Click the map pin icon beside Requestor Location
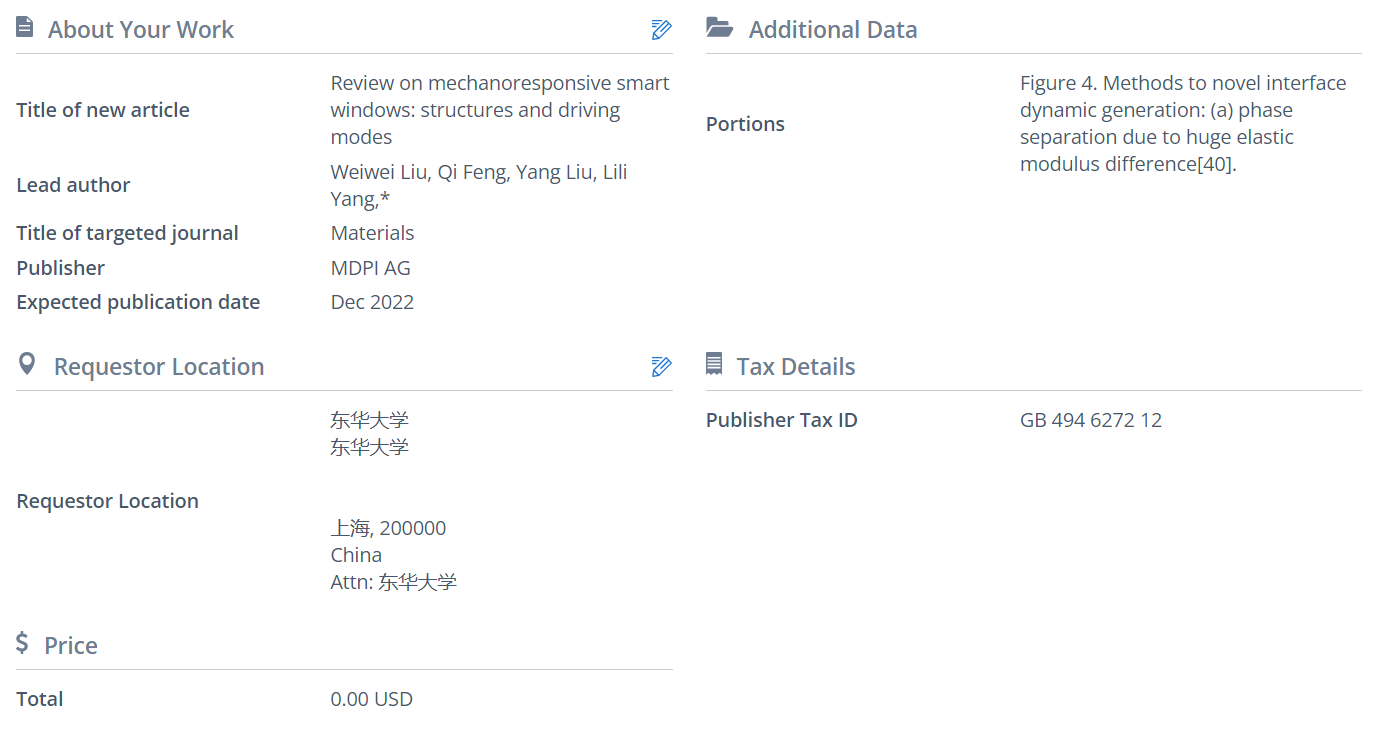Viewport: 1377px width, 733px height. point(27,364)
